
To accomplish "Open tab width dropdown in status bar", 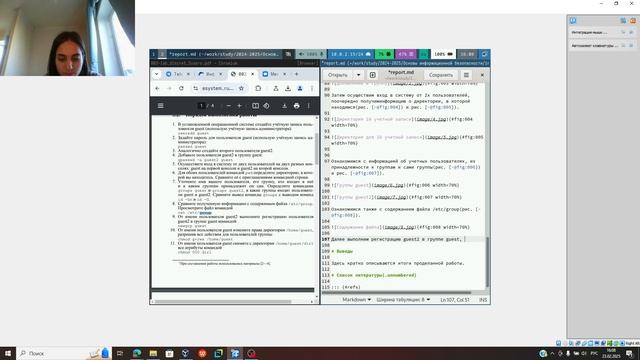I will click(x=403, y=300).
